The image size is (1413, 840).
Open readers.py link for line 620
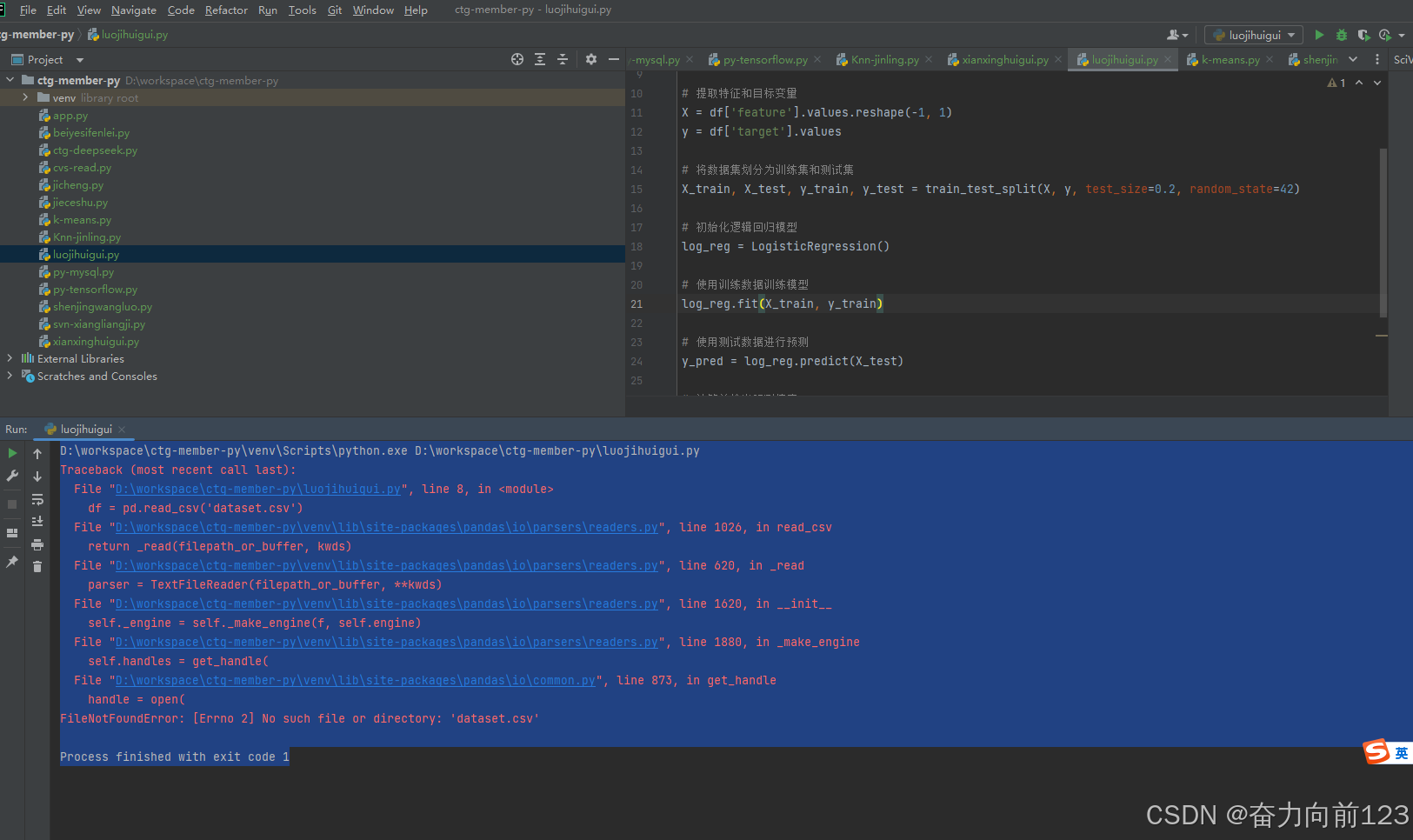(x=387, y=565)
